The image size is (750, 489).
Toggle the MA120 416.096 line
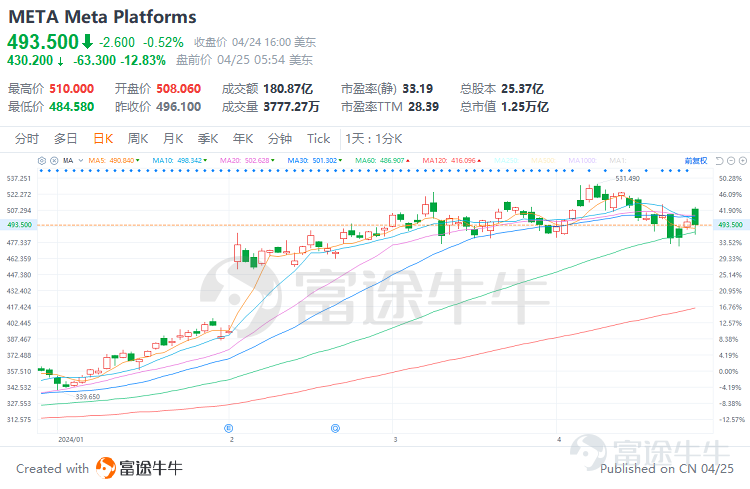452,161
